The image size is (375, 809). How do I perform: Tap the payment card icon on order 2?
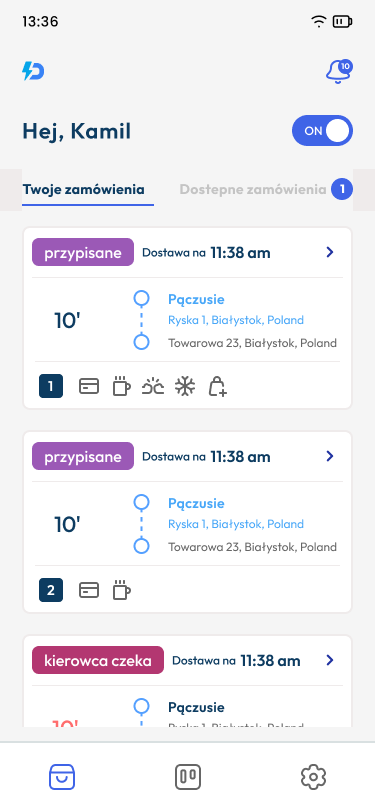pyautogui.click(x=89, y=590)
